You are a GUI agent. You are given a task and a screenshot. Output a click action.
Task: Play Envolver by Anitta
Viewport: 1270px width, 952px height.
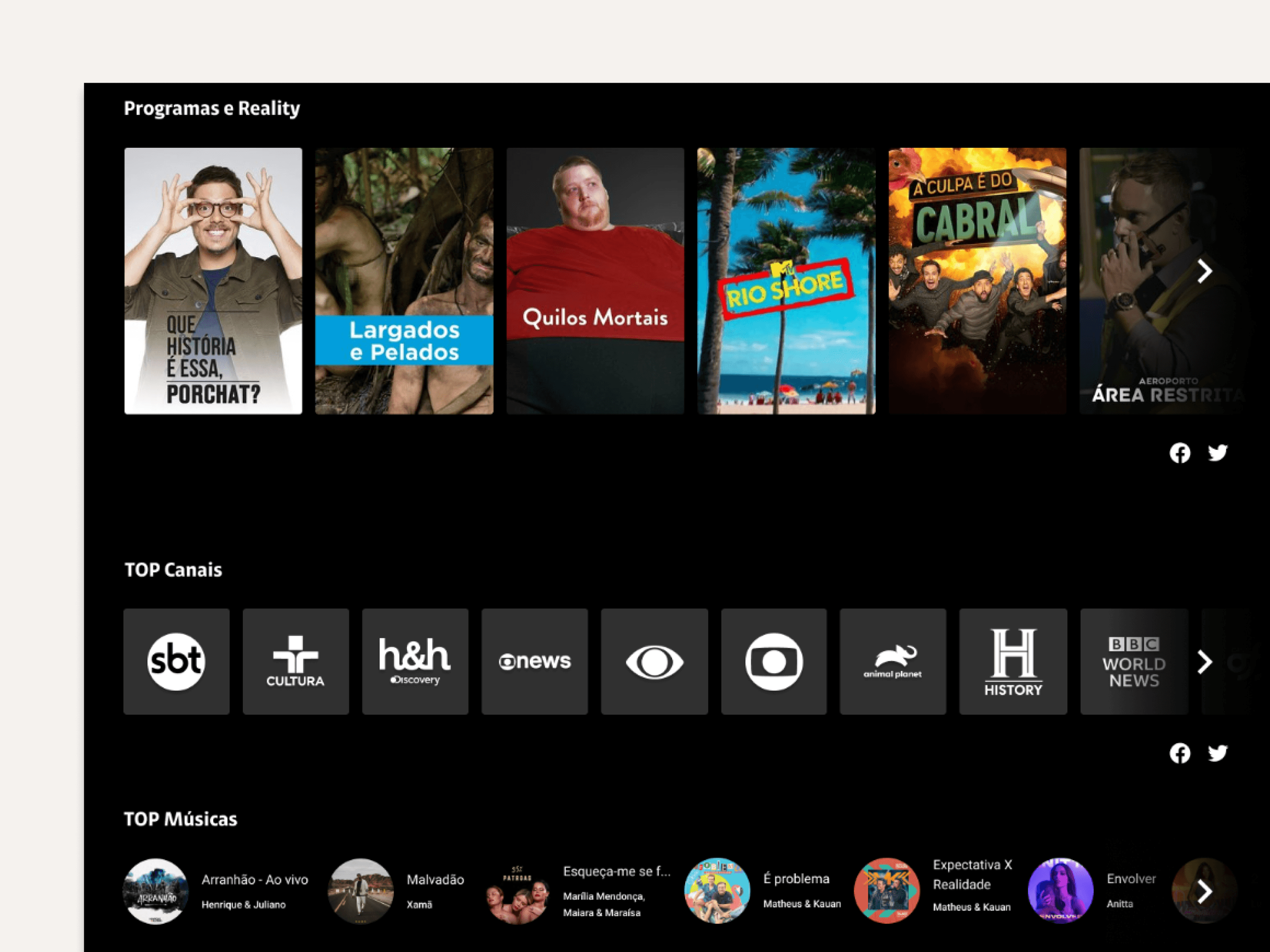1061,891
